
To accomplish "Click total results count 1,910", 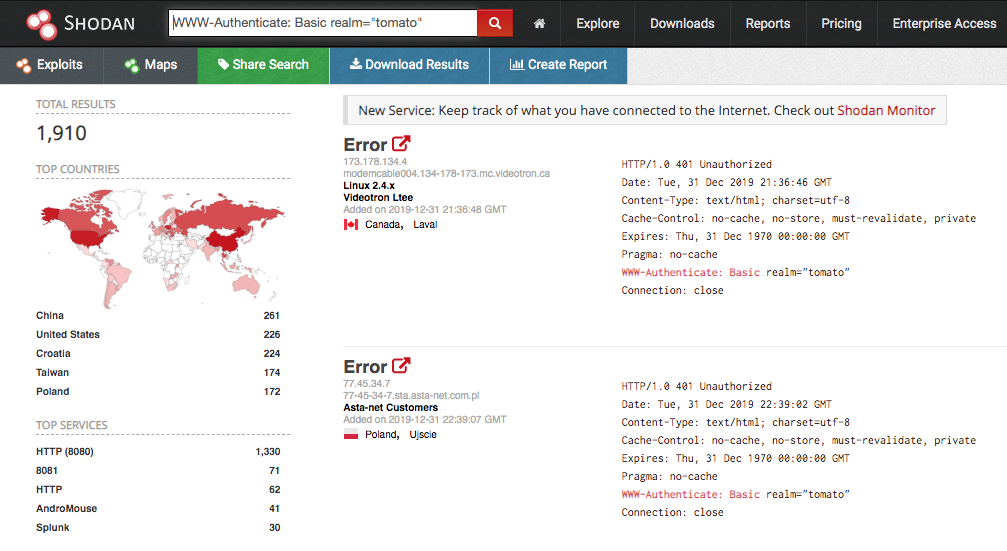I will pyautogui.click(x=61, y=133).
